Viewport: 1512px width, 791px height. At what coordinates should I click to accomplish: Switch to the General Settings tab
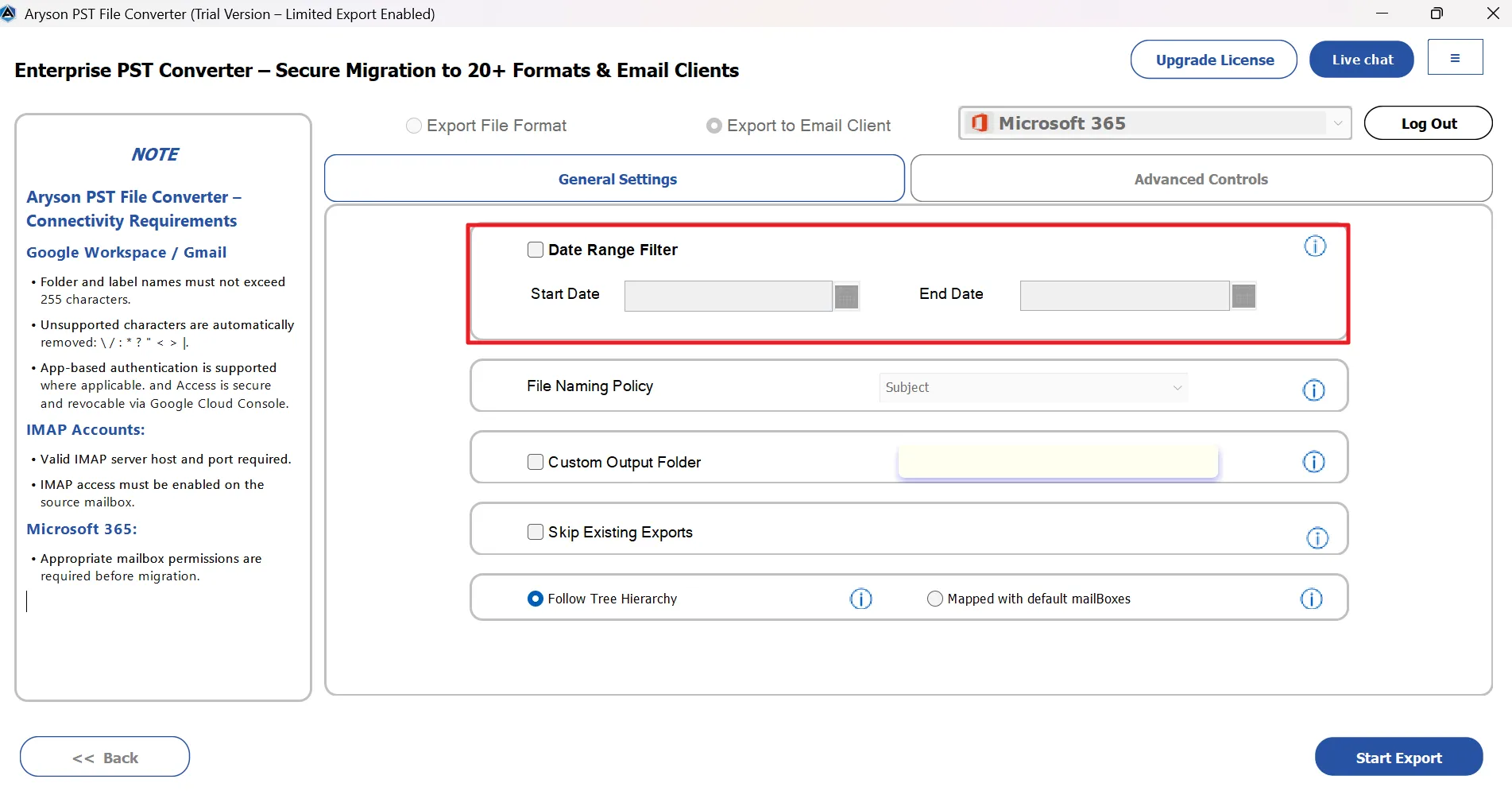coord(614,179)
